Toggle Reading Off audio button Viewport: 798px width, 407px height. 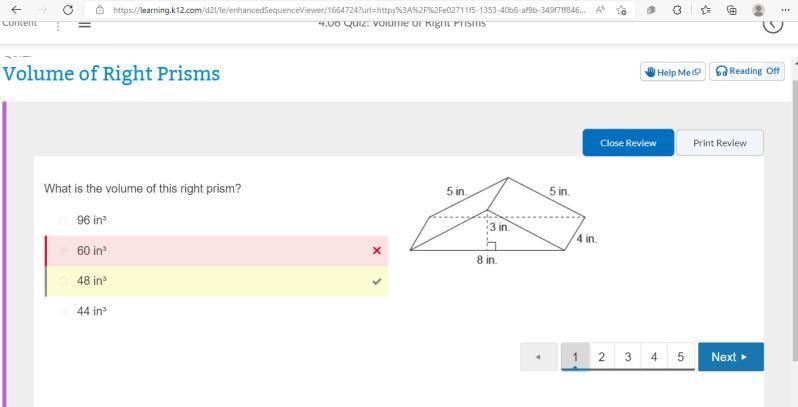coord(747,71)
